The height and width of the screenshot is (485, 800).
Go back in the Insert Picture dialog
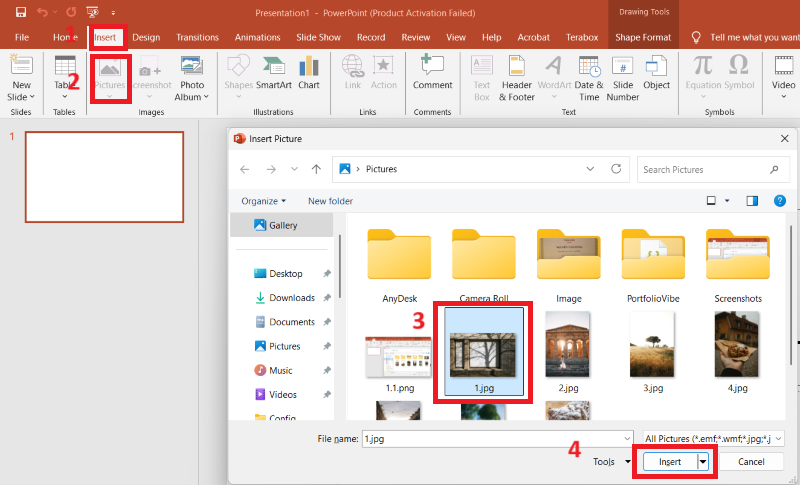pyautogui.click(x=245, y=169)
